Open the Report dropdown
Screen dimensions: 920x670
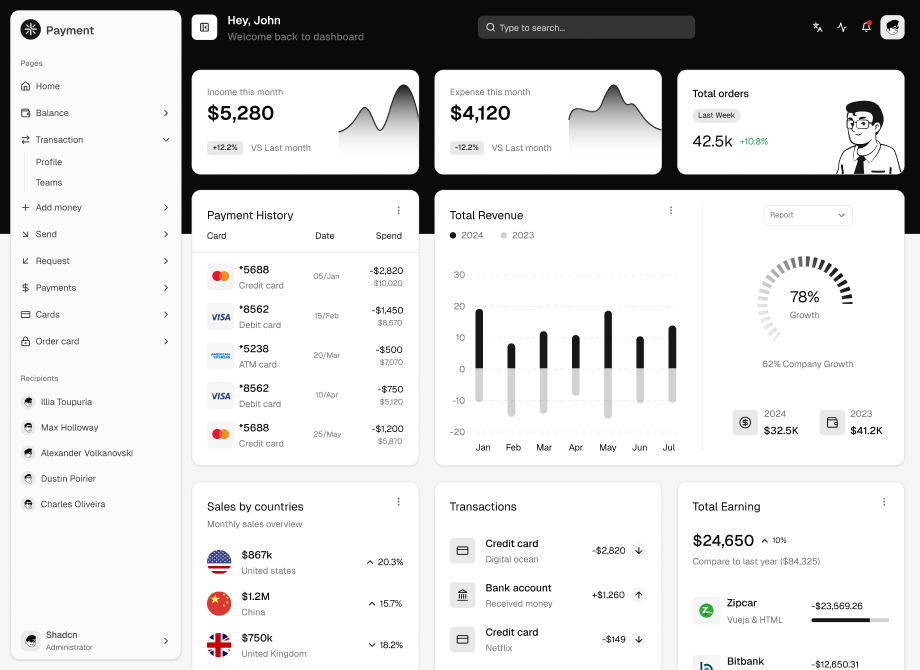(x=806, y=215)
